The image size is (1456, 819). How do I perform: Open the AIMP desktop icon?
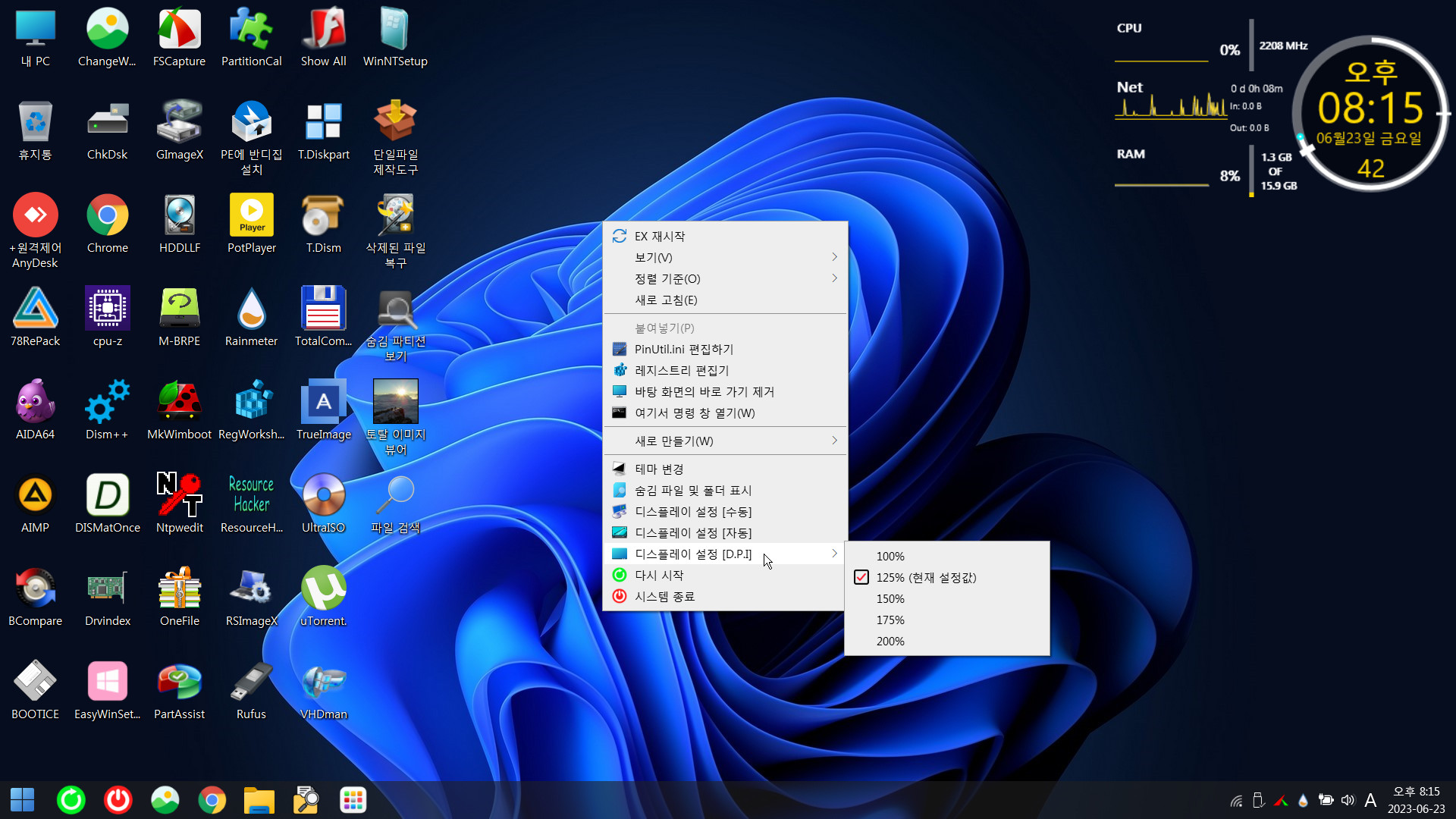[35, 504]
